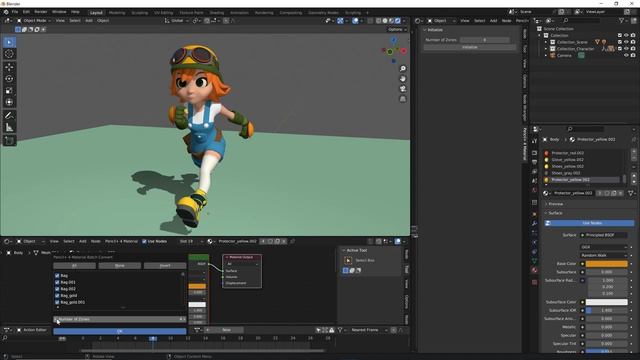The image size is (640, 360).
Task: Click the navigation gizmo red X axis
Action: click(x=404, y=51)
